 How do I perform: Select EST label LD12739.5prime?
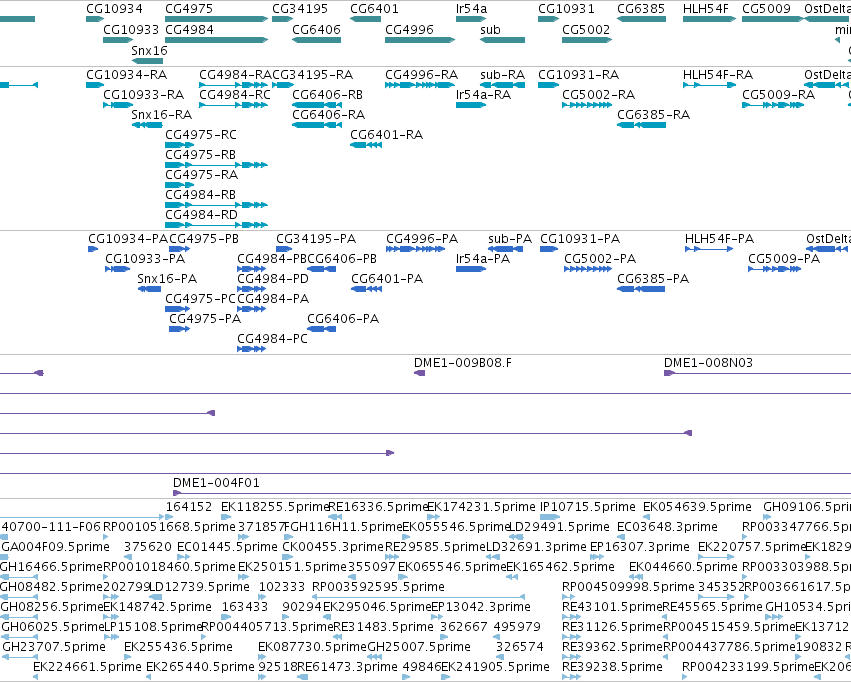coord(199,587)
